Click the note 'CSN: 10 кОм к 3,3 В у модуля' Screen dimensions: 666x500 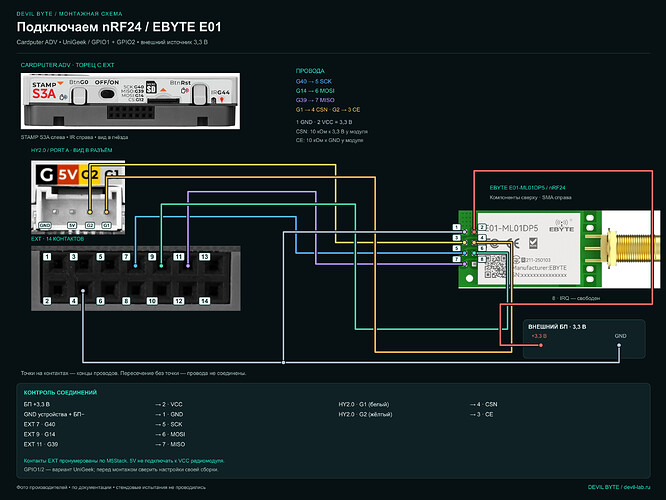332,132
